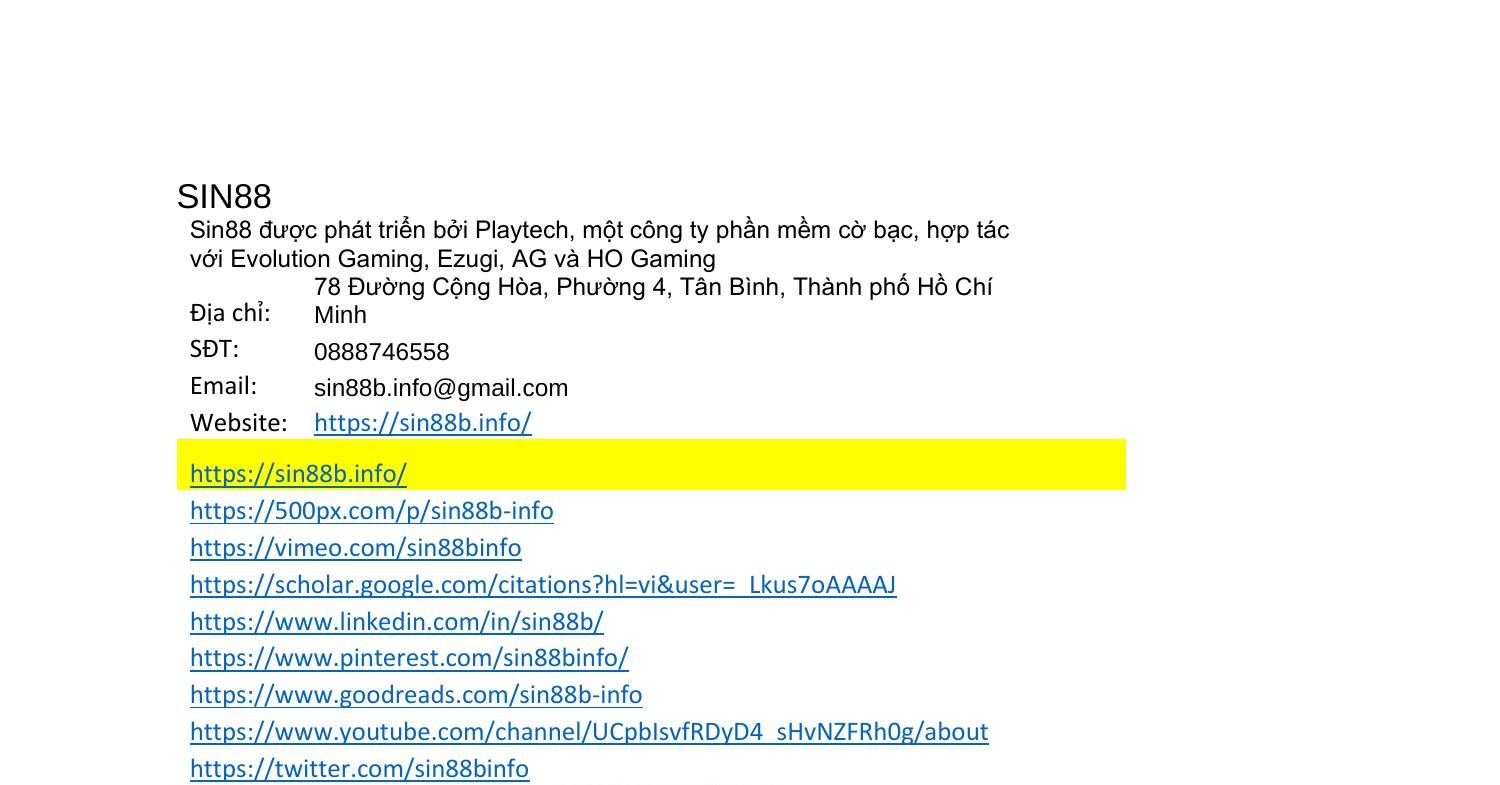
Task: Click the email sin88b.info@gmail.com
Action: 440,388
